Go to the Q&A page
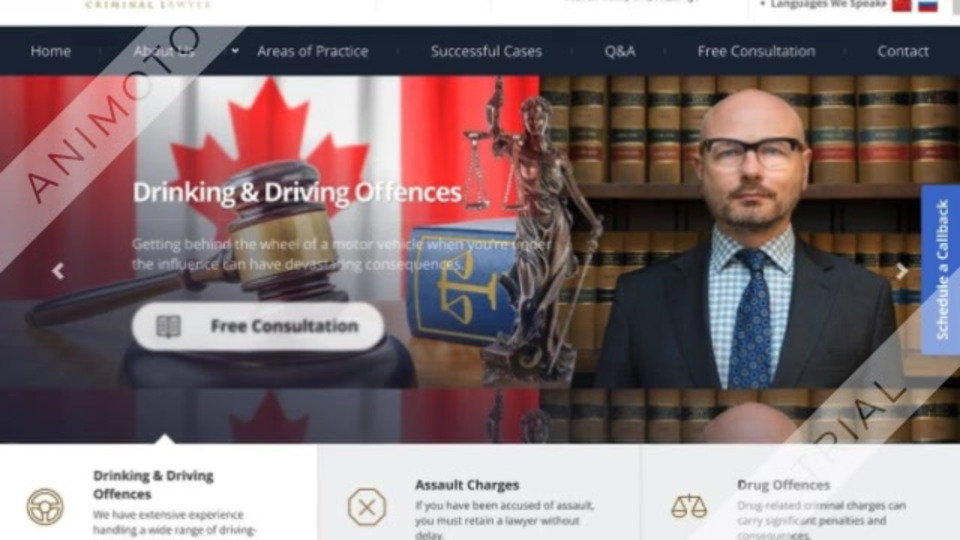Viewport: 960px width, 540px height. (620, 51)
